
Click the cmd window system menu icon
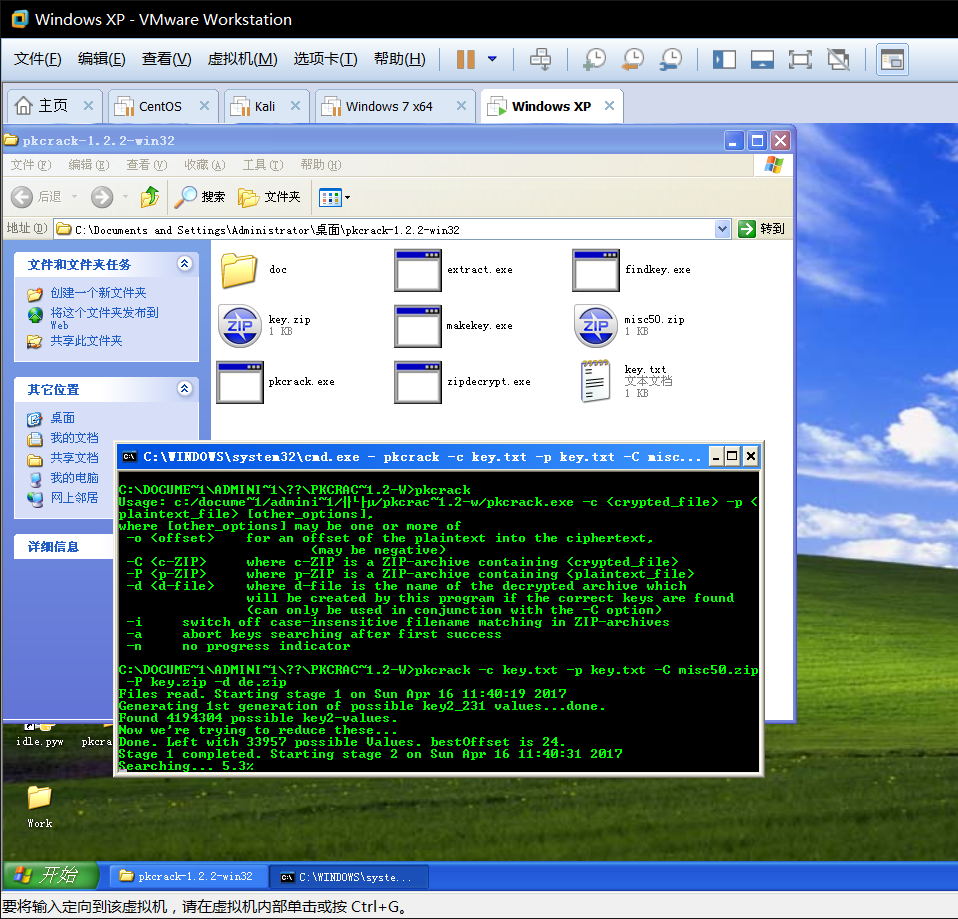[x=130, y=456]
